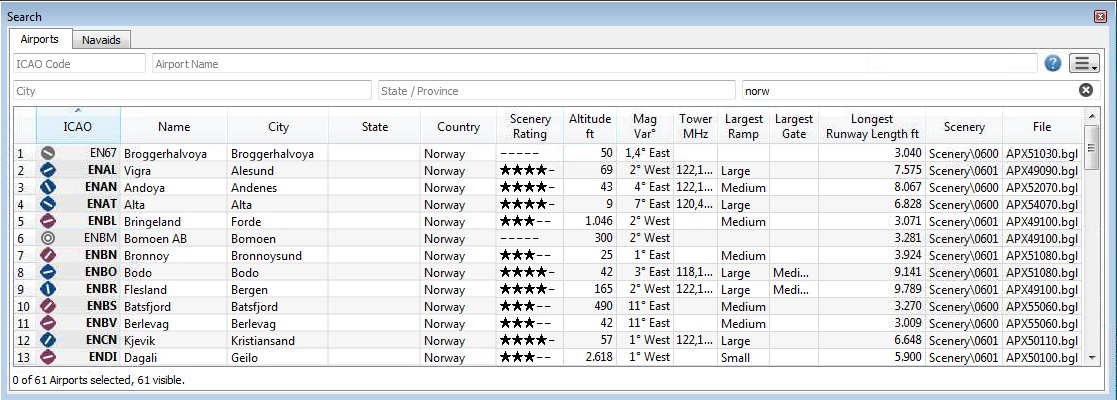This screenshot has width=1117, height=400.
Task: Click the APX51030.bgl file cell
Action: 1042,153
